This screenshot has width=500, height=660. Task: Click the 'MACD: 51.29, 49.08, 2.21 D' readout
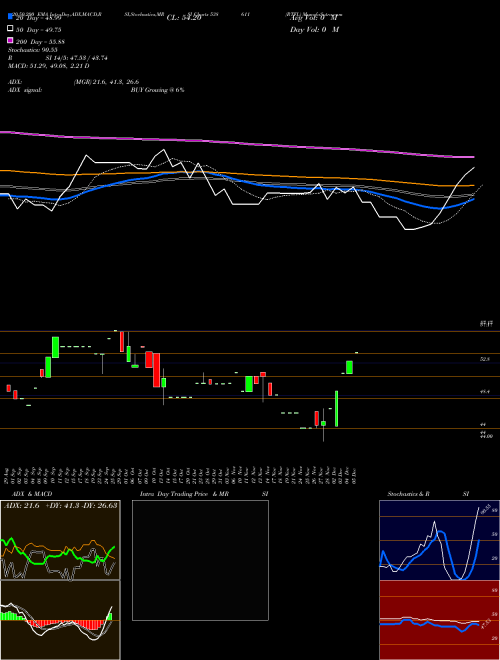tap(48, 66)
